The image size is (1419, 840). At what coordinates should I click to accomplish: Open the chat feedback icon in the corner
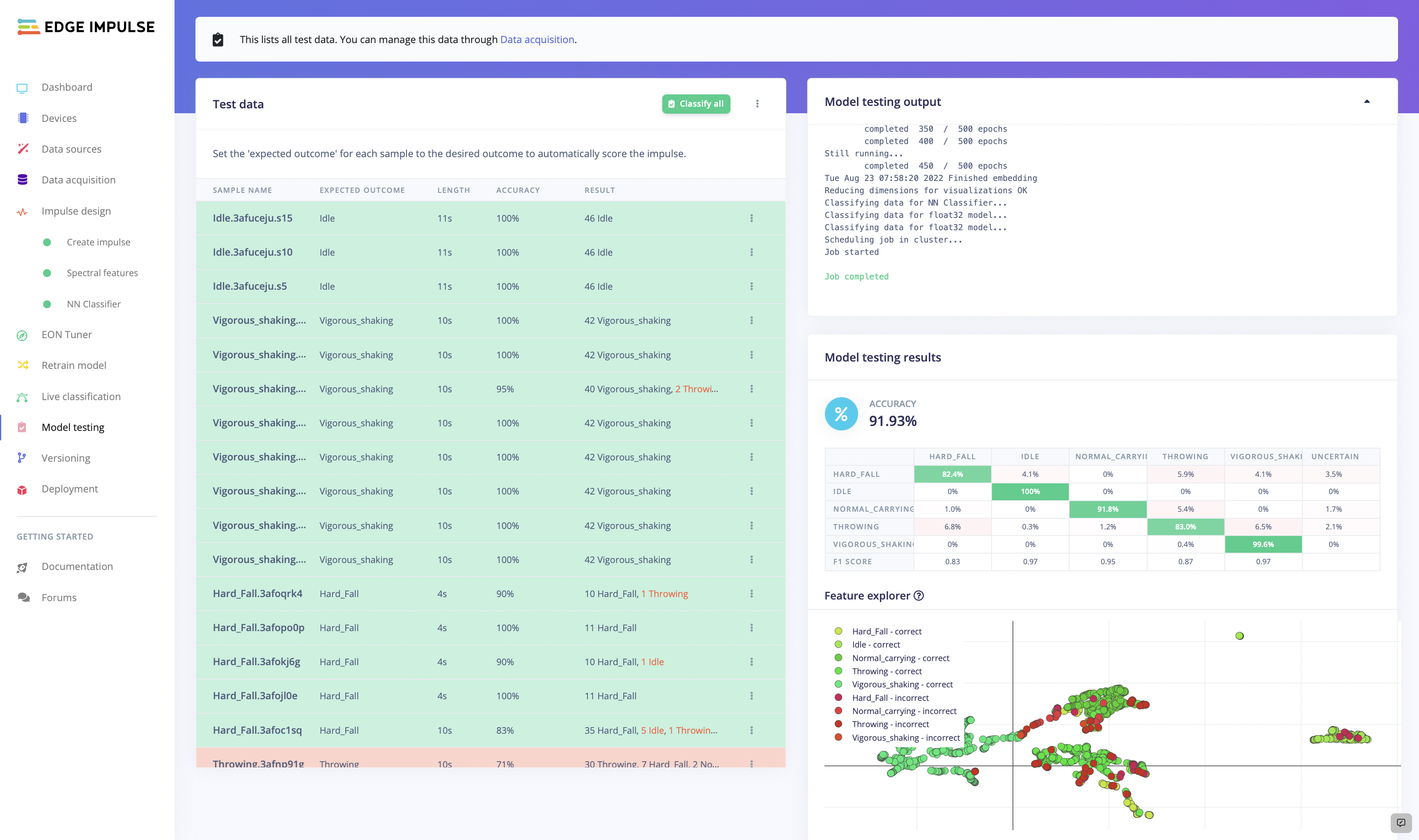[x=1400, y=822]
